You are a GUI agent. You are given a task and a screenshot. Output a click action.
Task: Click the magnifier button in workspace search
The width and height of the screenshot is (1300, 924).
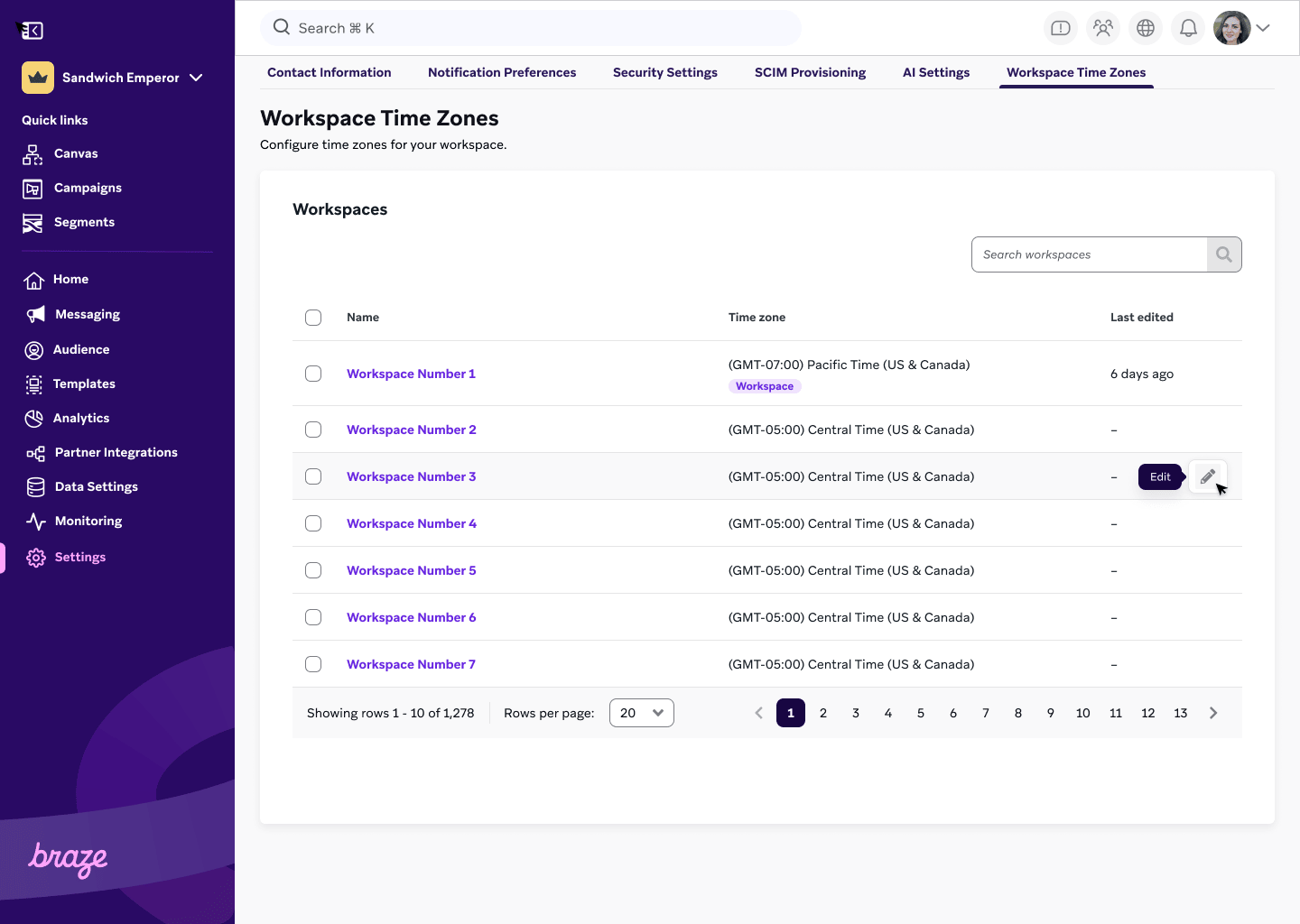pyautogui.click(x=1223, y=254)
